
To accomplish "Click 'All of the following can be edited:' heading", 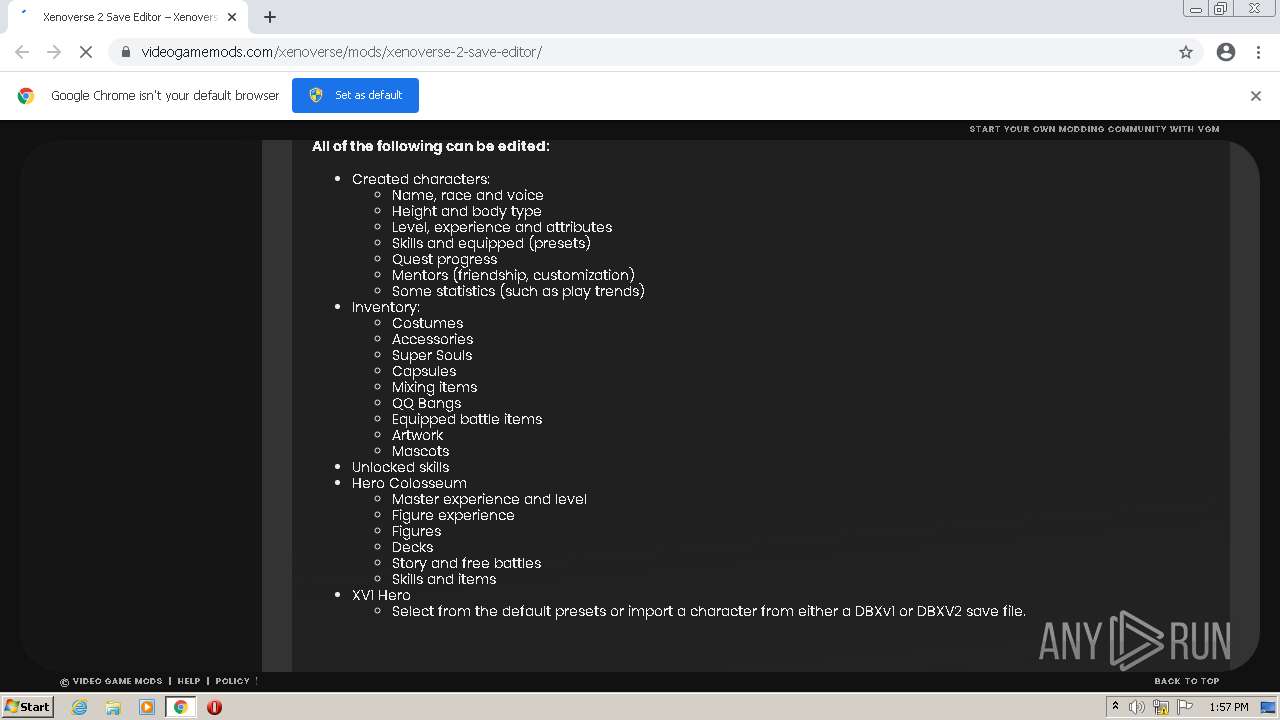I will coord(430,146).
